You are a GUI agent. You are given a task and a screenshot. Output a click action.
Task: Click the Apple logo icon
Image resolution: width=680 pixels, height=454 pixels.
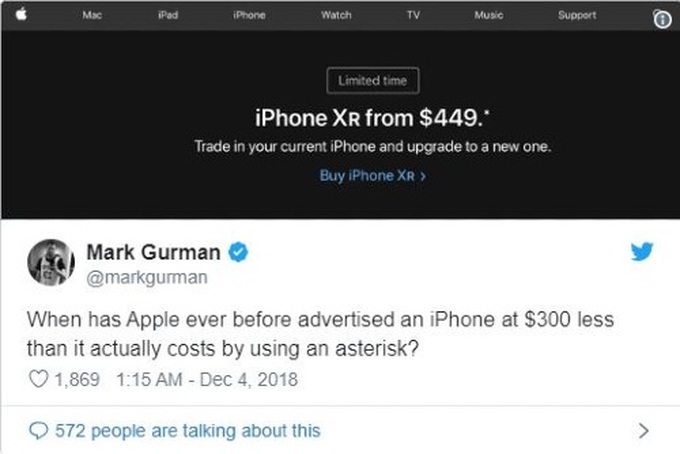21,14
